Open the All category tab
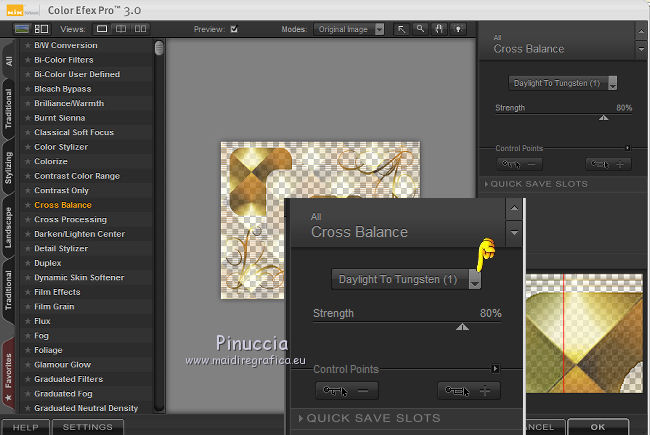The height and width of the screenshot is (435, 650). click(9, 61)
